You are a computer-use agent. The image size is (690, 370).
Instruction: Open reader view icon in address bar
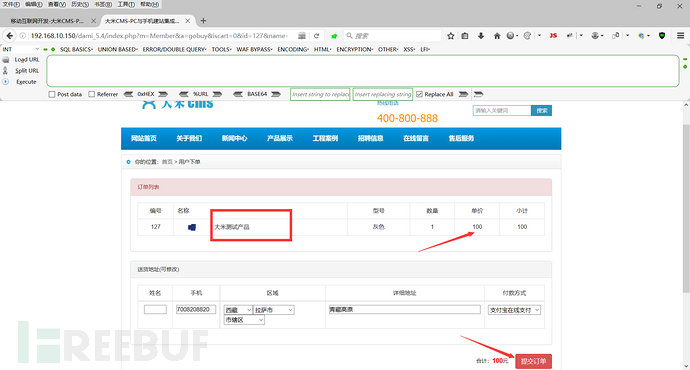[302, 36]
